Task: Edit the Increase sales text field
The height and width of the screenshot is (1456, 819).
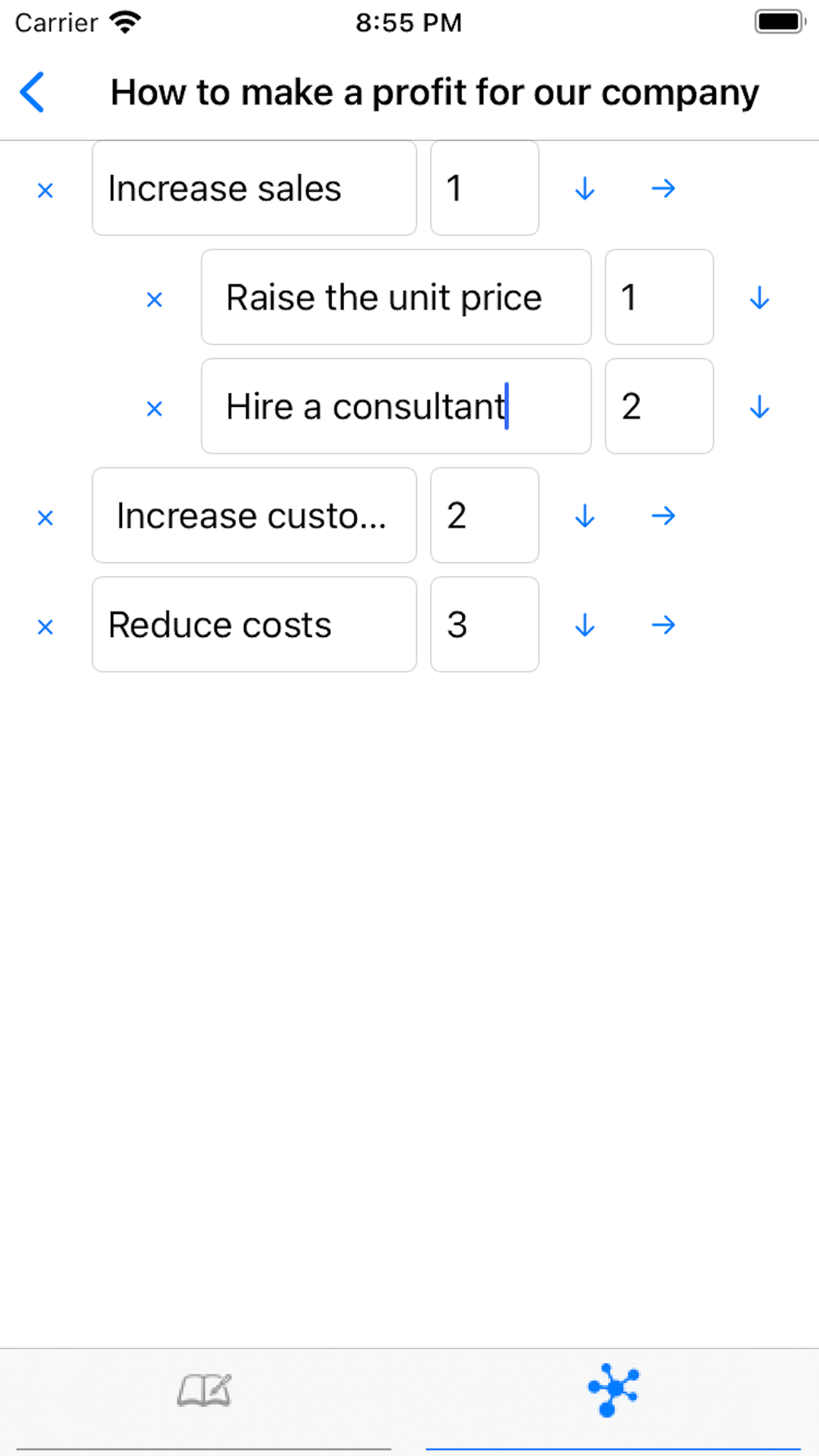Action: point(255,188)
